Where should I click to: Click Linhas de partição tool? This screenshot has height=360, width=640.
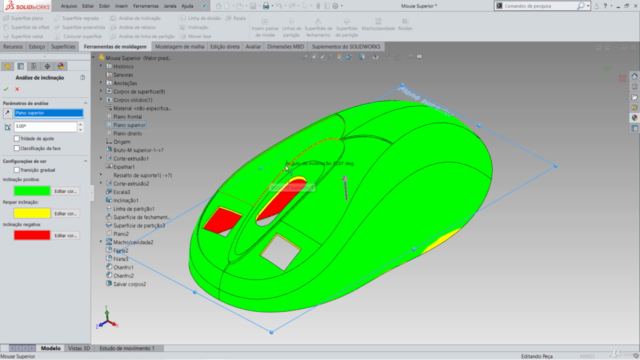tap(291, 28)
